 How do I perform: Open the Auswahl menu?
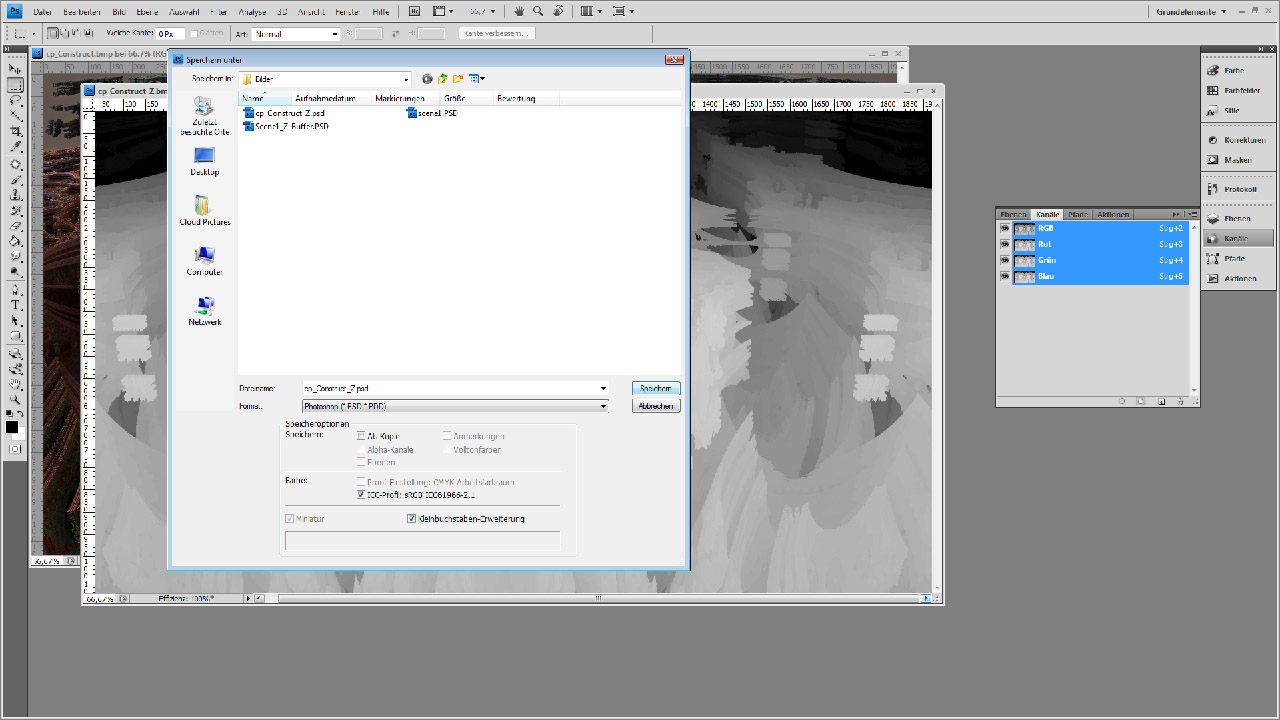tap(184, 11)
